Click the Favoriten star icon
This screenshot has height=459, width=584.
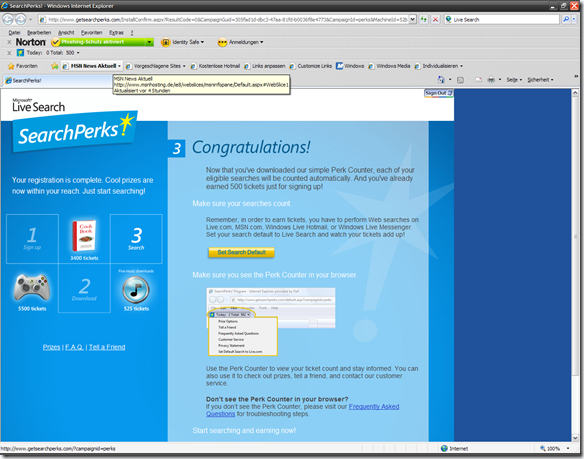tap(11, 66)
